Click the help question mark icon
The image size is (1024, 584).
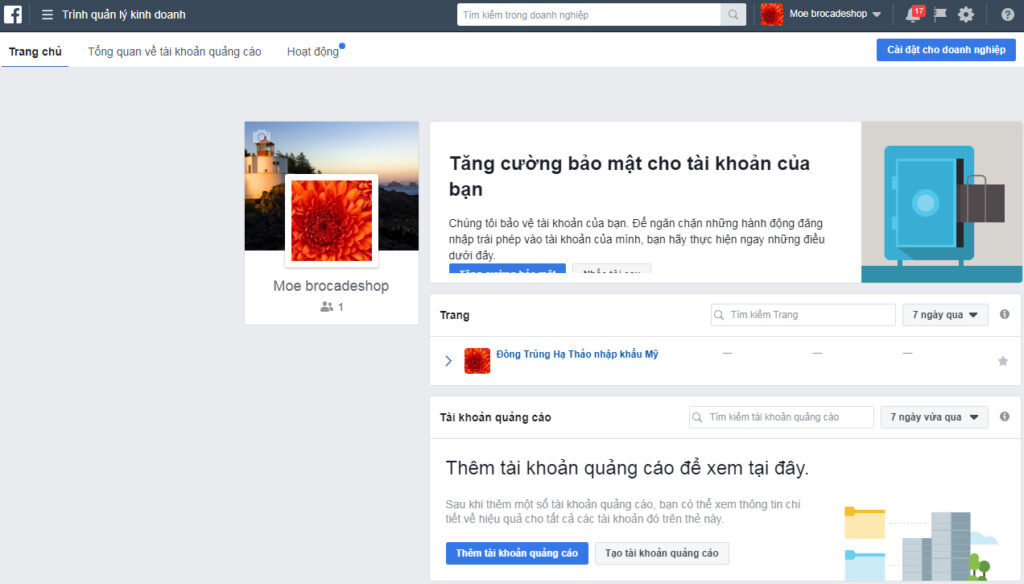tap(1008, 14)
